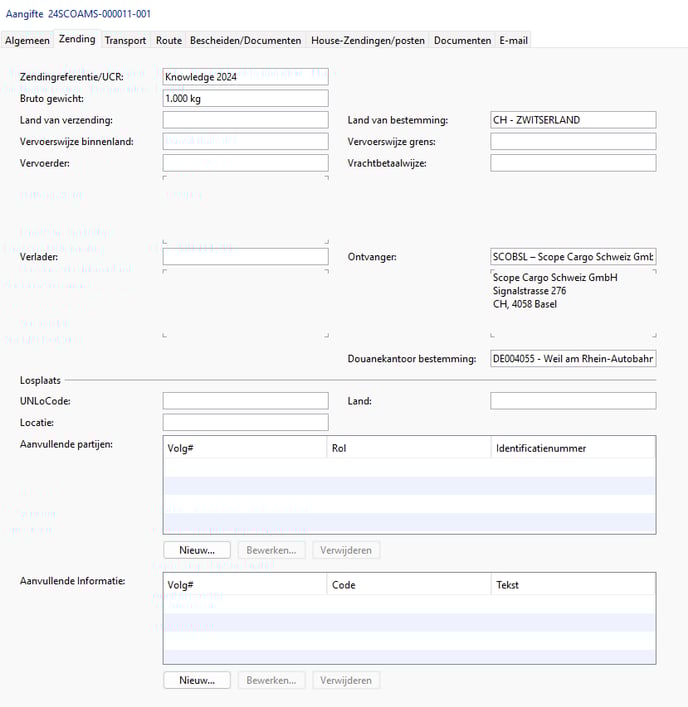
Task: Click the Losplaats Land field
Action: tap(573, 401)
